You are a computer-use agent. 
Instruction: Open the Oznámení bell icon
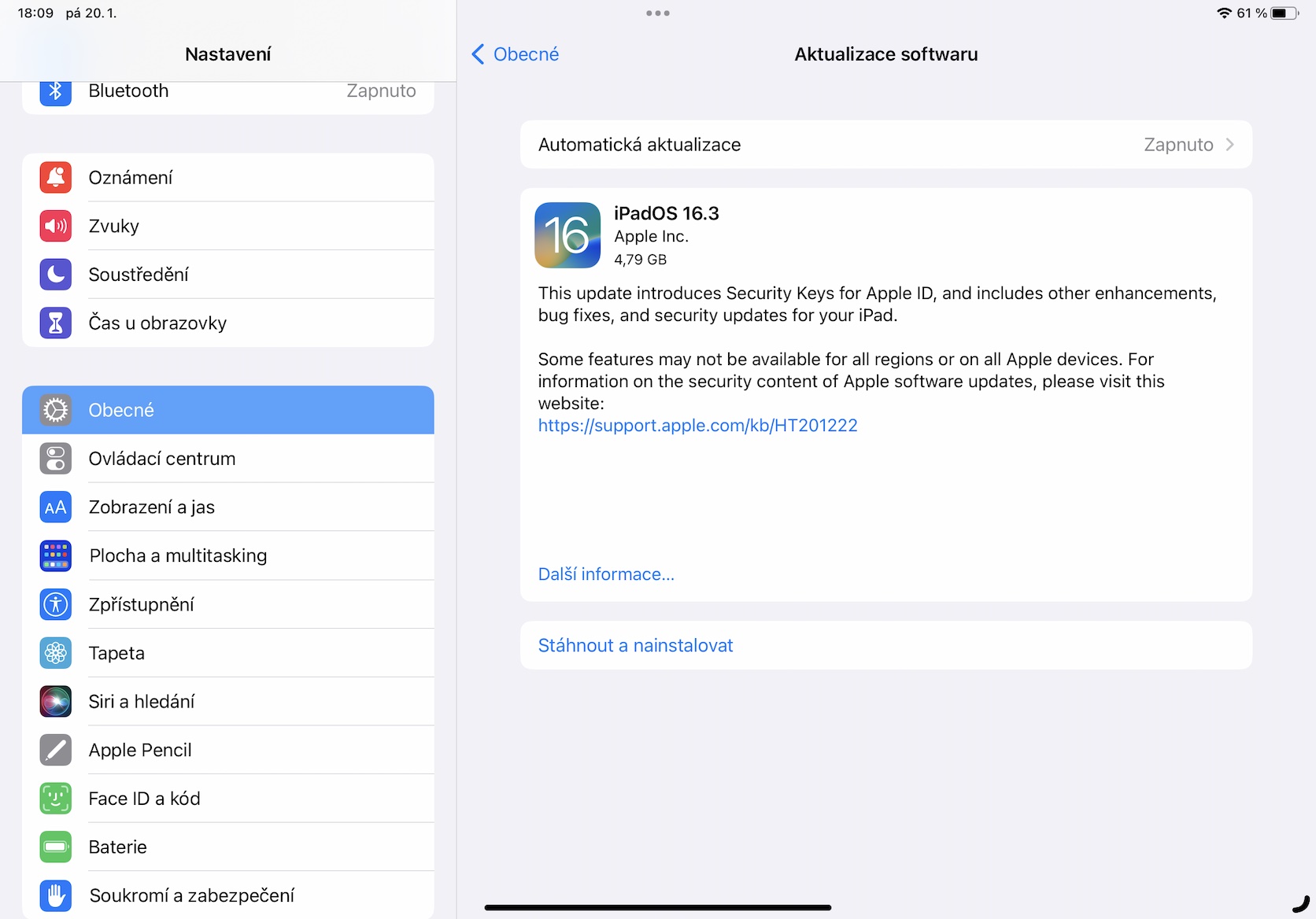(x=55, y=178)
